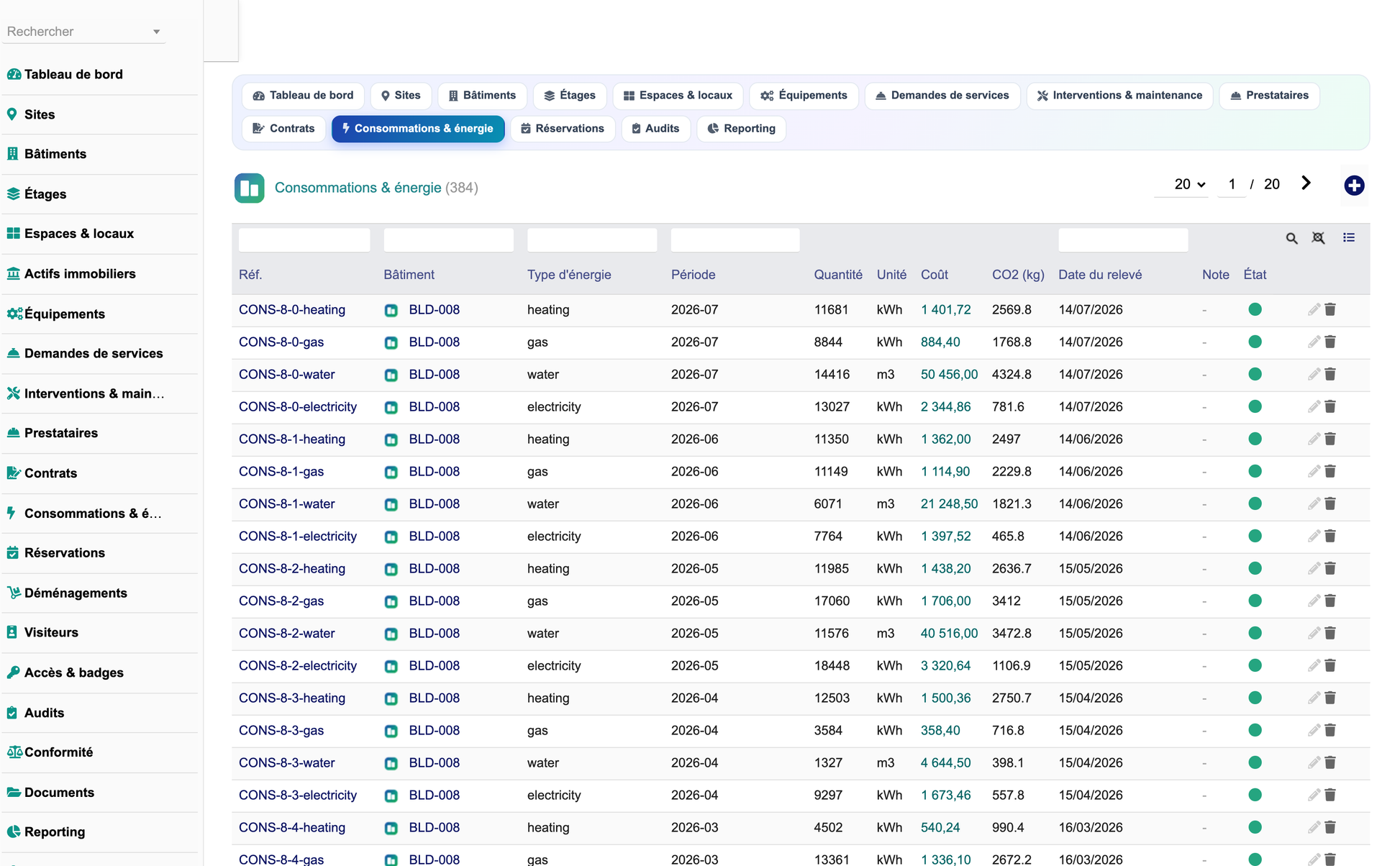Clear filters with crossed-out search icon

pyautogui.click(x=1318, y=238)
